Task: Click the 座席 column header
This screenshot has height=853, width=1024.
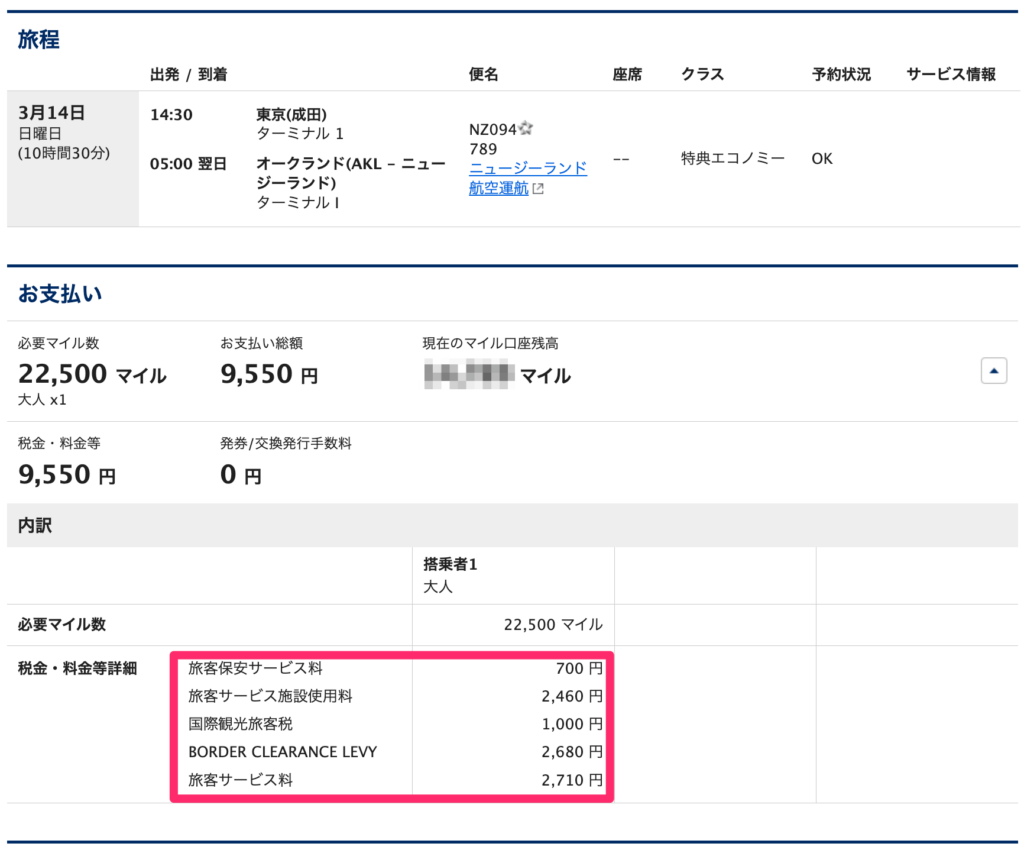Action: tap(627, 74)
